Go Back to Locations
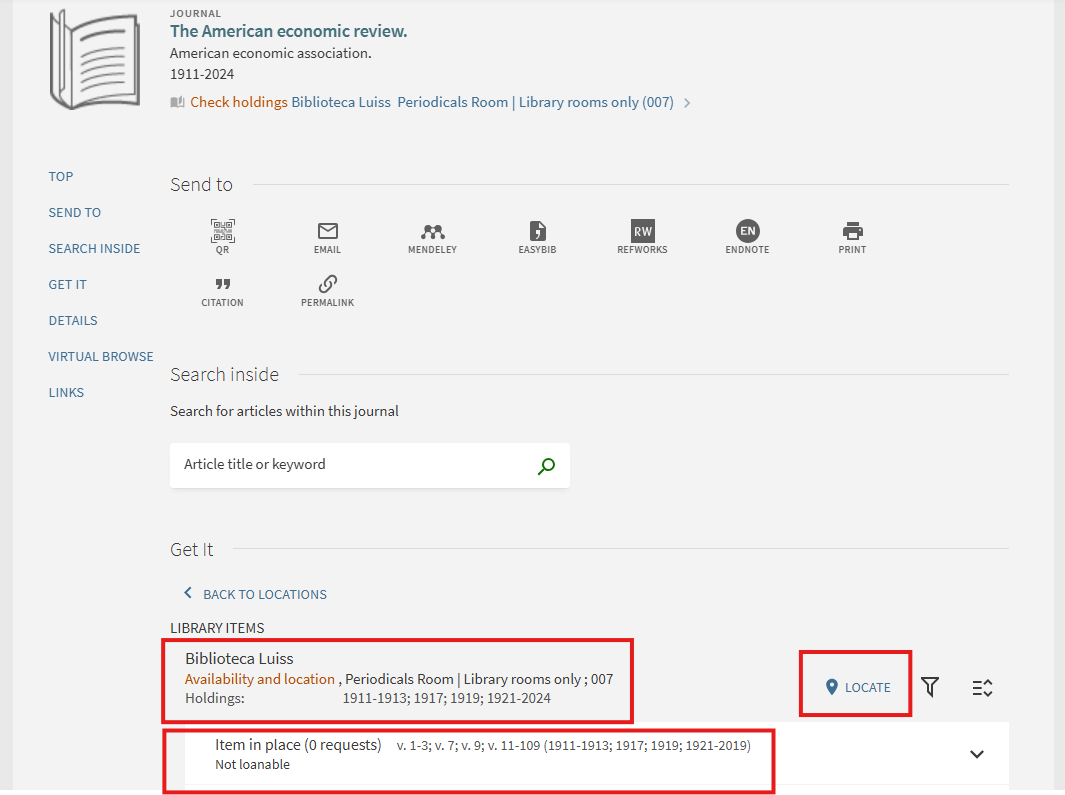This screenshot has width=1065, height=795. tap(255, 594)
